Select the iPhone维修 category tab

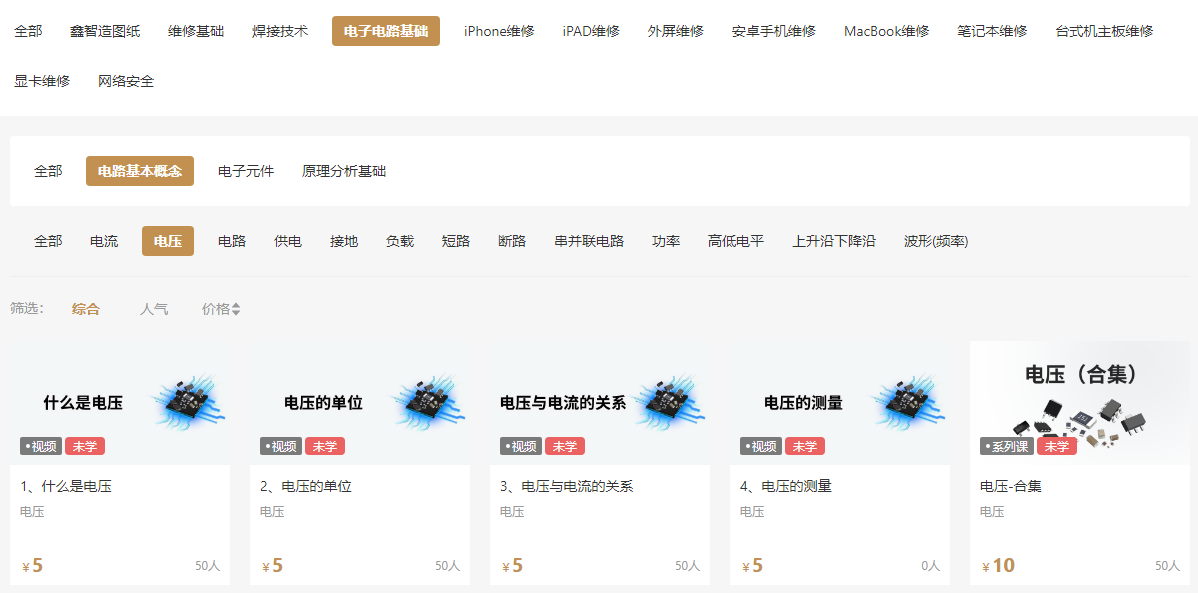click(x=499, y=31)
